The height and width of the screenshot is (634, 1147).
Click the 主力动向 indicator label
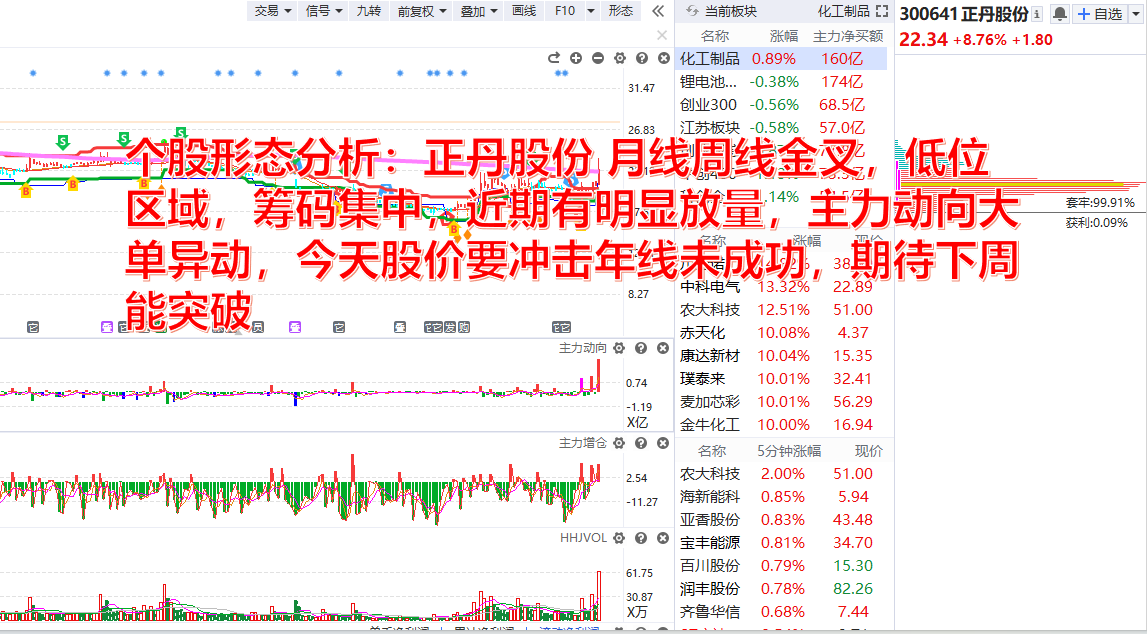583,348
